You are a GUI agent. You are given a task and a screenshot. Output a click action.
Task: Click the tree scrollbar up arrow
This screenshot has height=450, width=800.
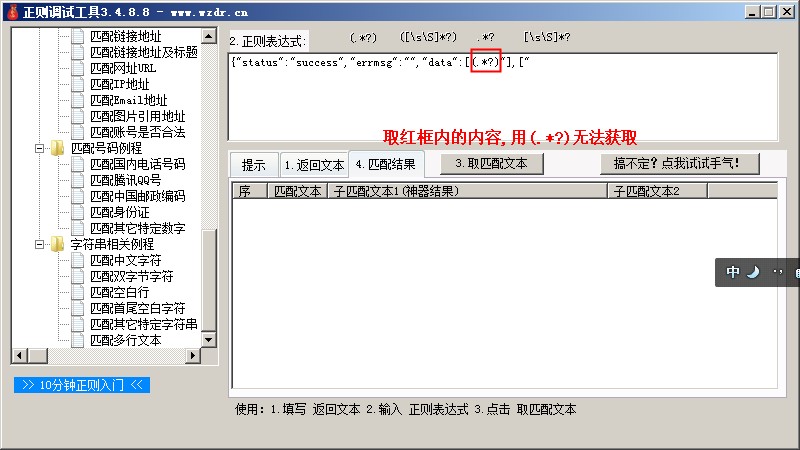coord(209,36)
